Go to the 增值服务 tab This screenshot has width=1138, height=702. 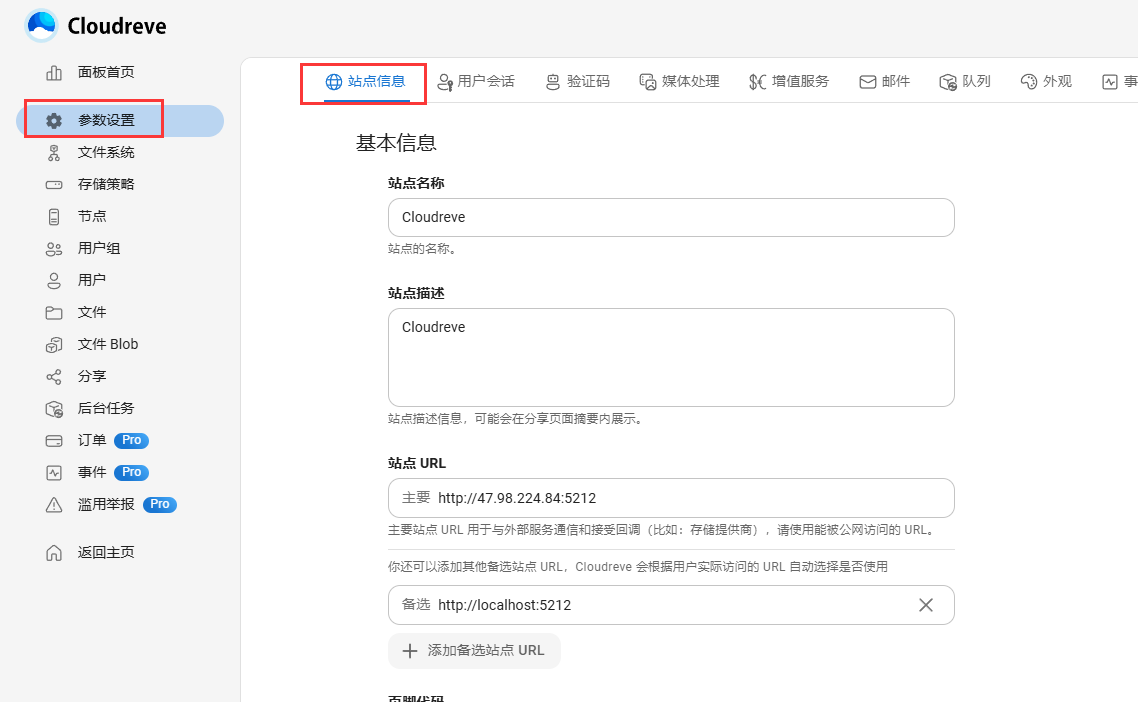click(x=789, y=81)
